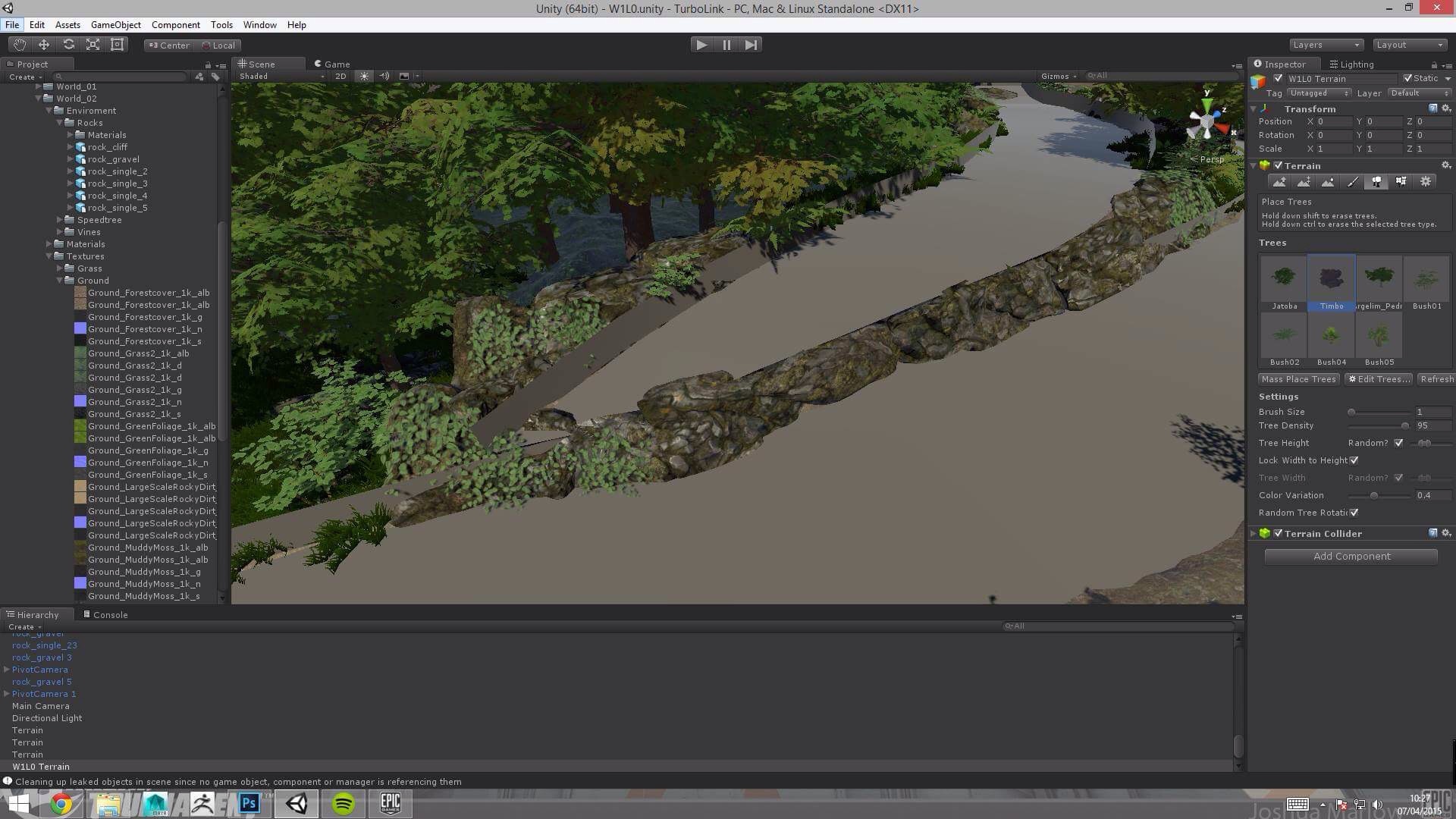Switch to the Game tab

click(x=335, y=63)
